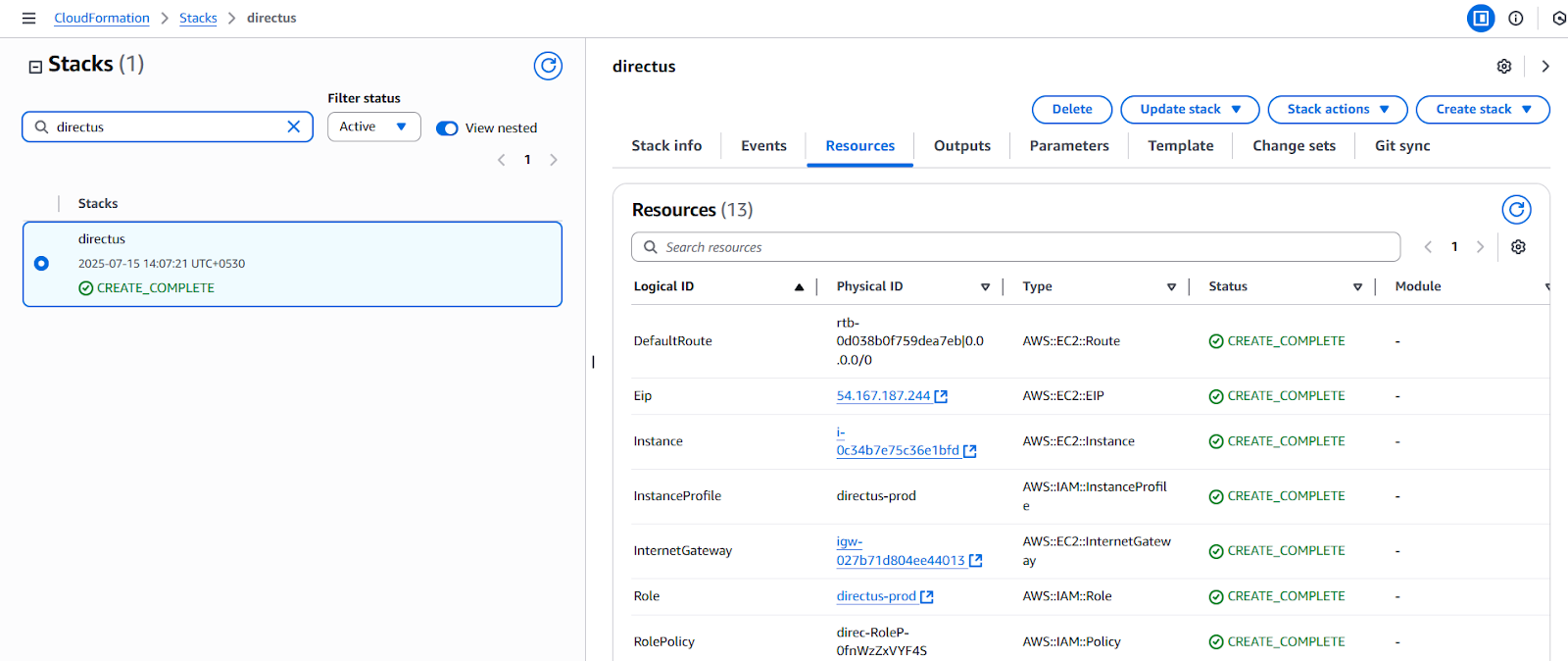Click the top-right clock icon
This screenshot has width=1568, height=661.
[1558, 18]
